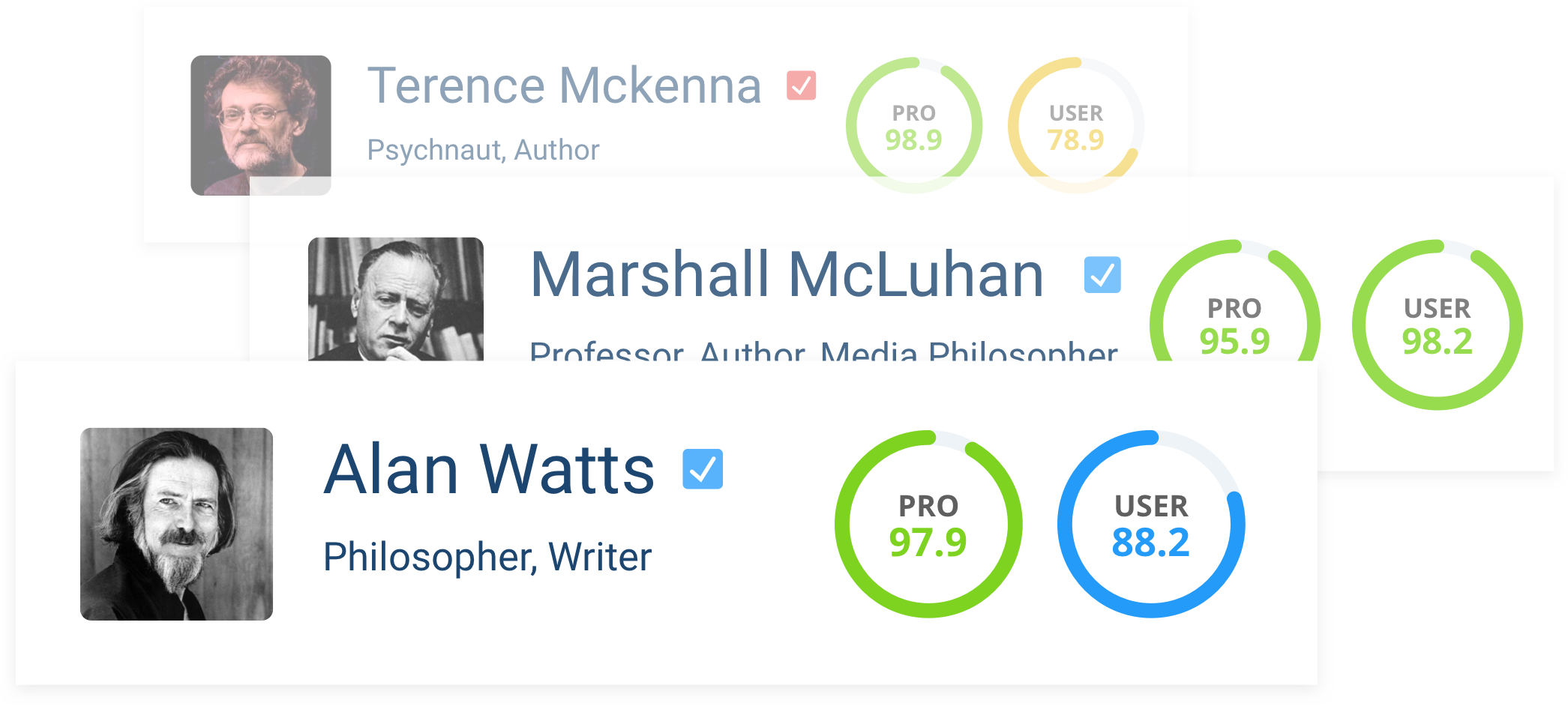Viewport: 1568px width, 706px height.
Task: Open Marshall McLuhan's portrait thumbnail
Action: point(396,299)
